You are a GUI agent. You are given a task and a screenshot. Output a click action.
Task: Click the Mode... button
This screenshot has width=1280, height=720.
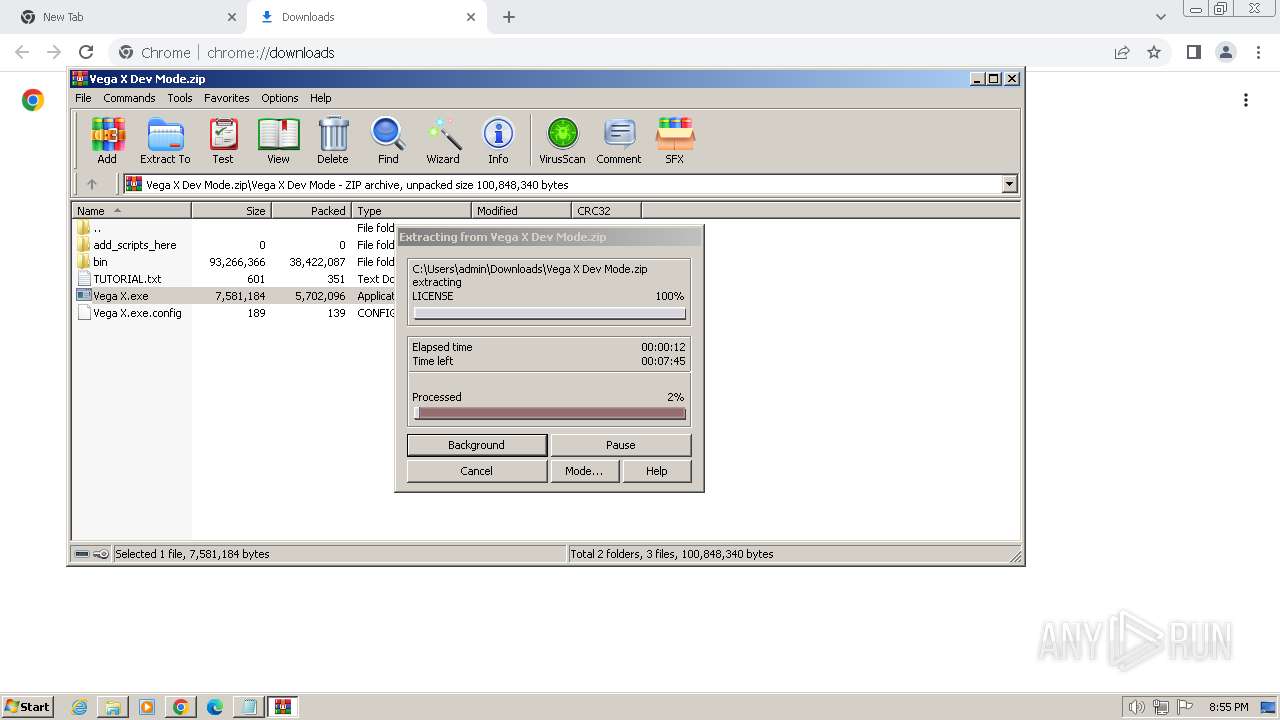584,471
